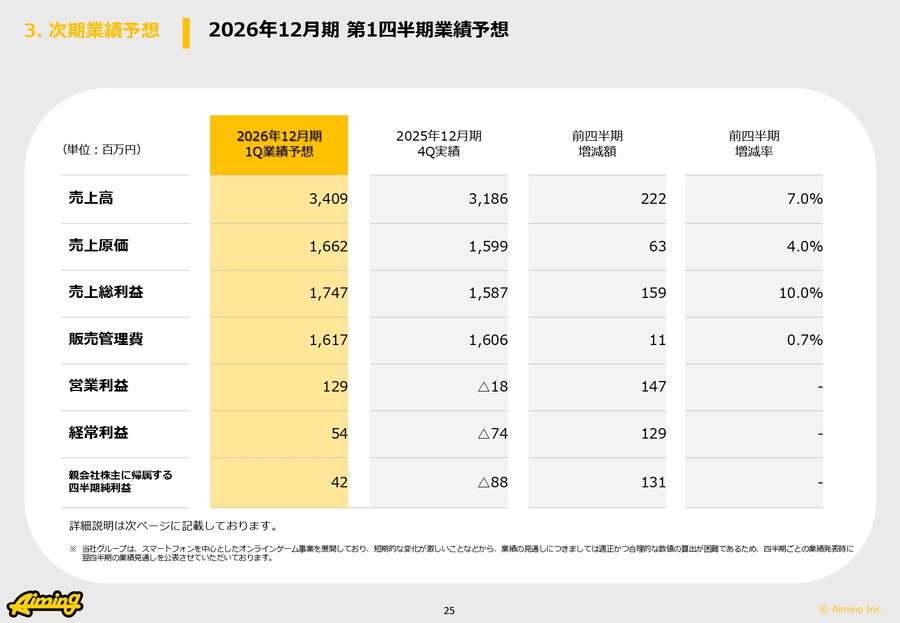
Task: Click the Aiming logo in bottom-left corner
Action: pyautogui.click(x=45, y=603)
